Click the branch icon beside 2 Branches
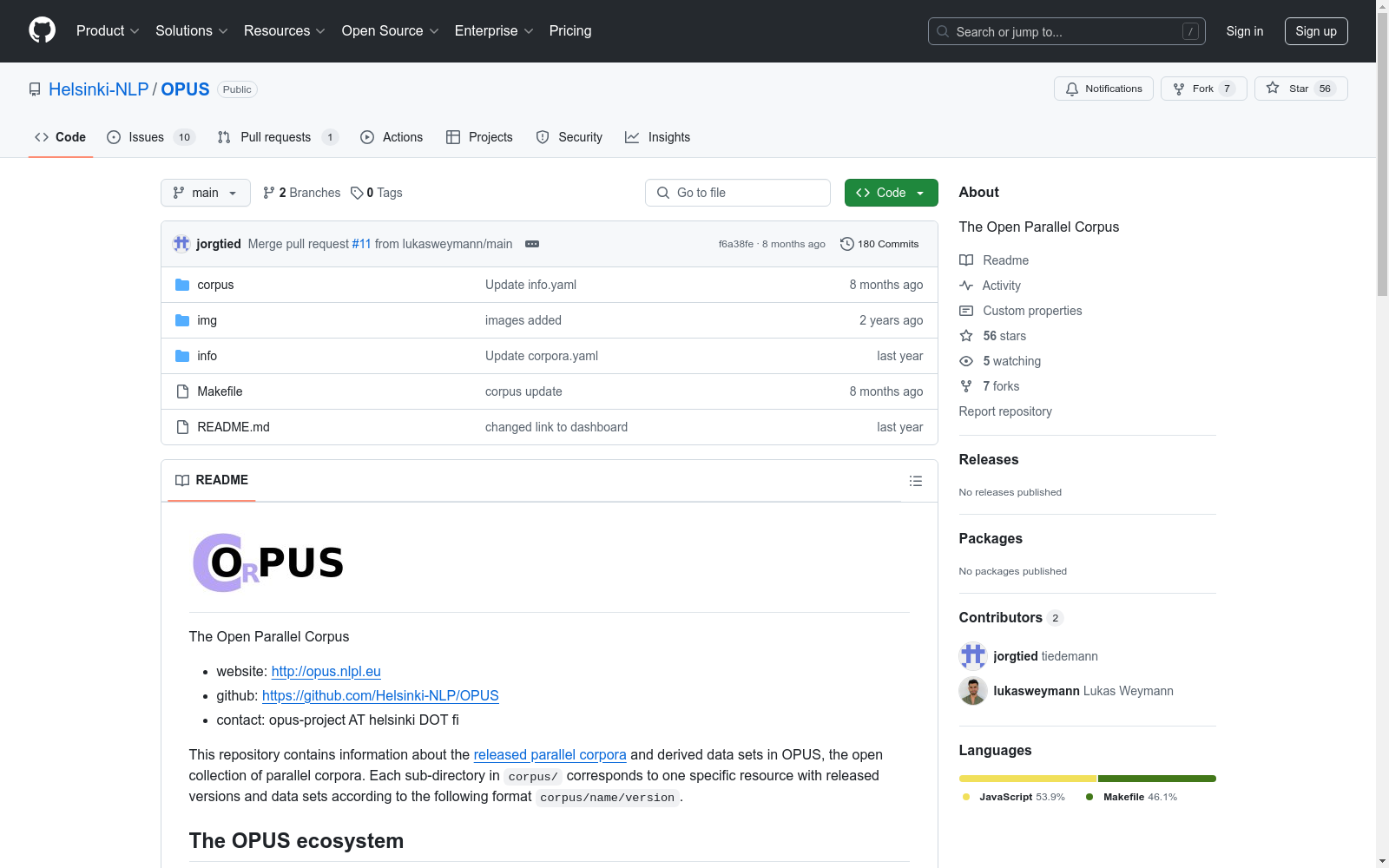This screenshot has height=868, width=1389. pos(269,193)
